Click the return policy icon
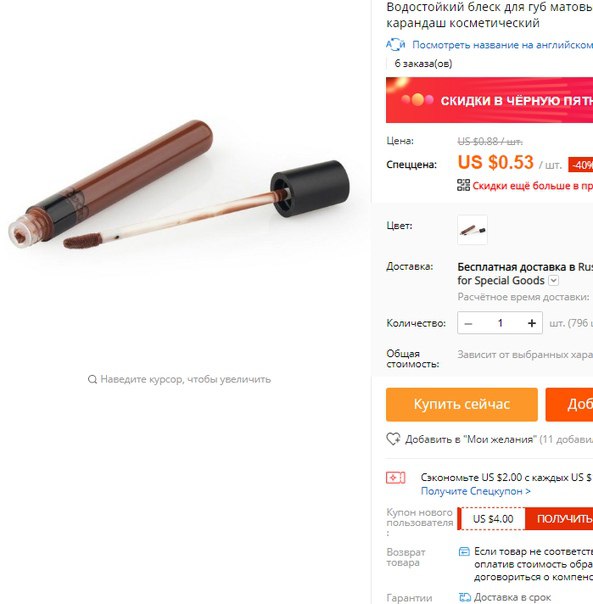 coord(464,552)
